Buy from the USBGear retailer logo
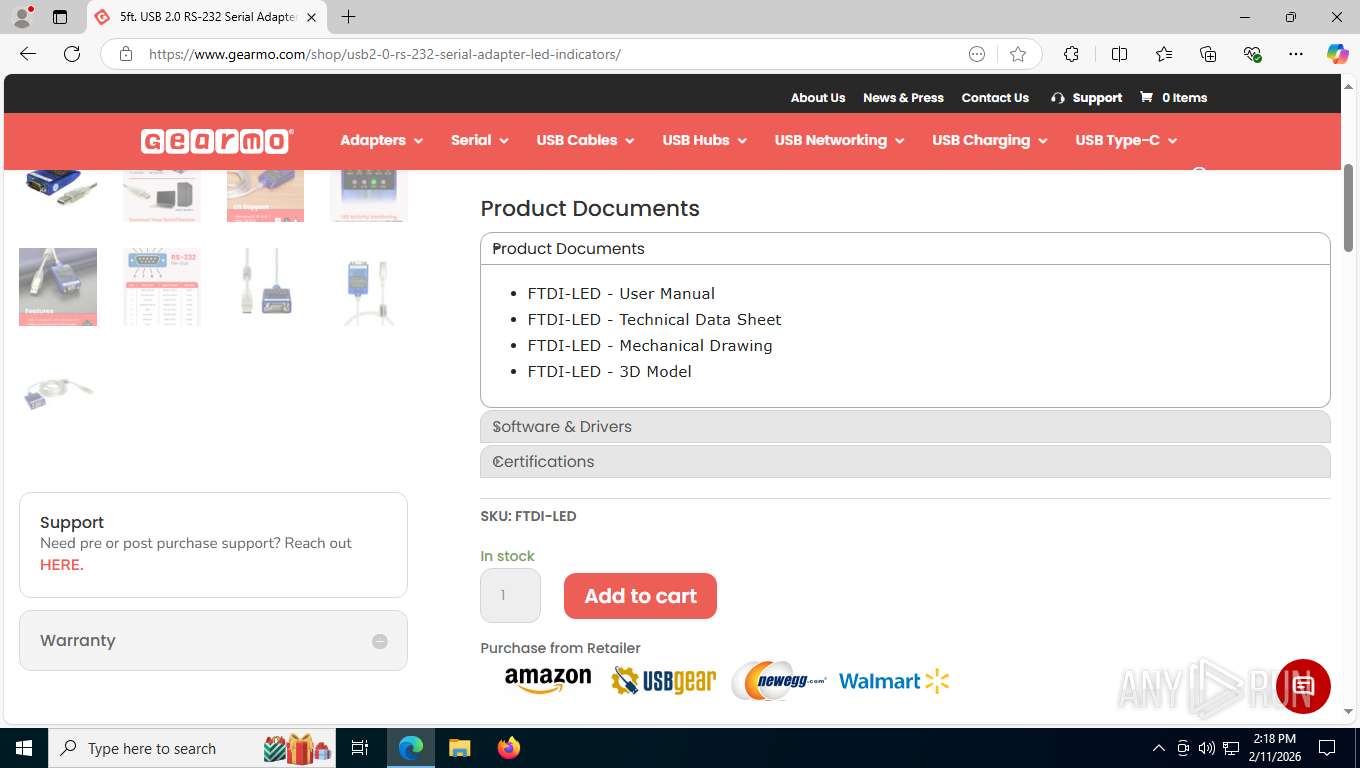The width and height of the screenshot is (1360, 768). tap(663, 681)
